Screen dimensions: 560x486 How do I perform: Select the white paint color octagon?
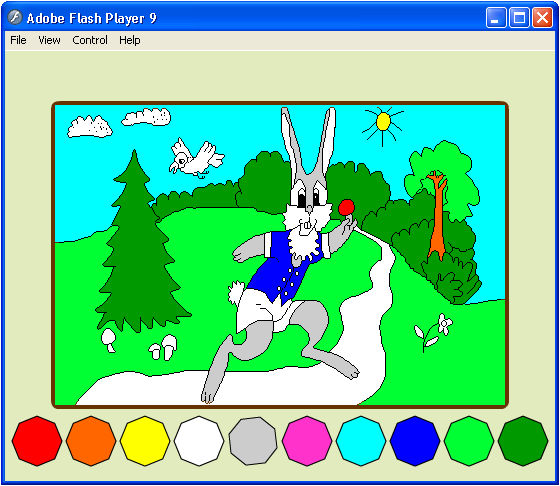(x=199, y=441)
